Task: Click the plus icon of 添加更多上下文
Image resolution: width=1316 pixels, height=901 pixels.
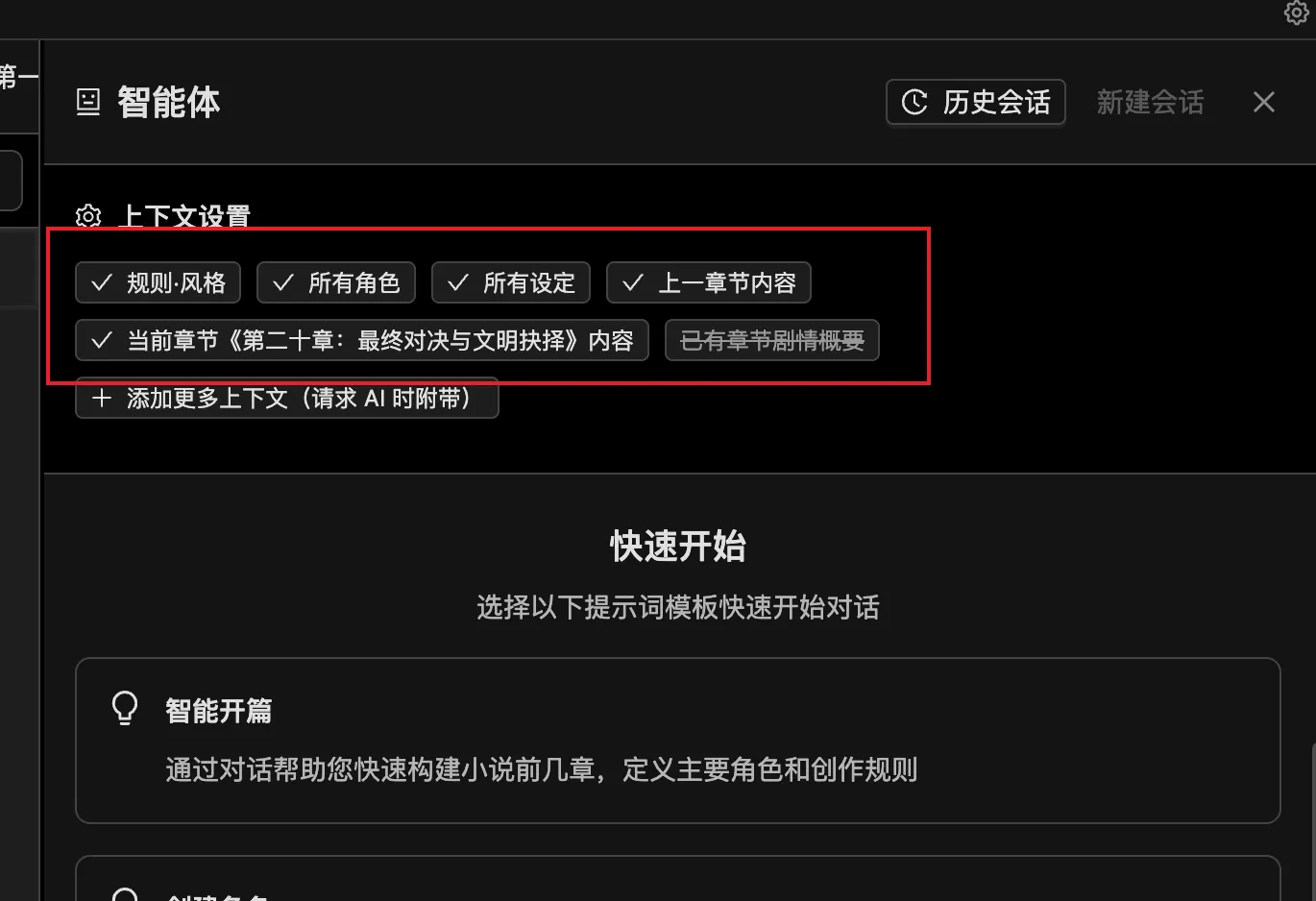Action: 102,398
